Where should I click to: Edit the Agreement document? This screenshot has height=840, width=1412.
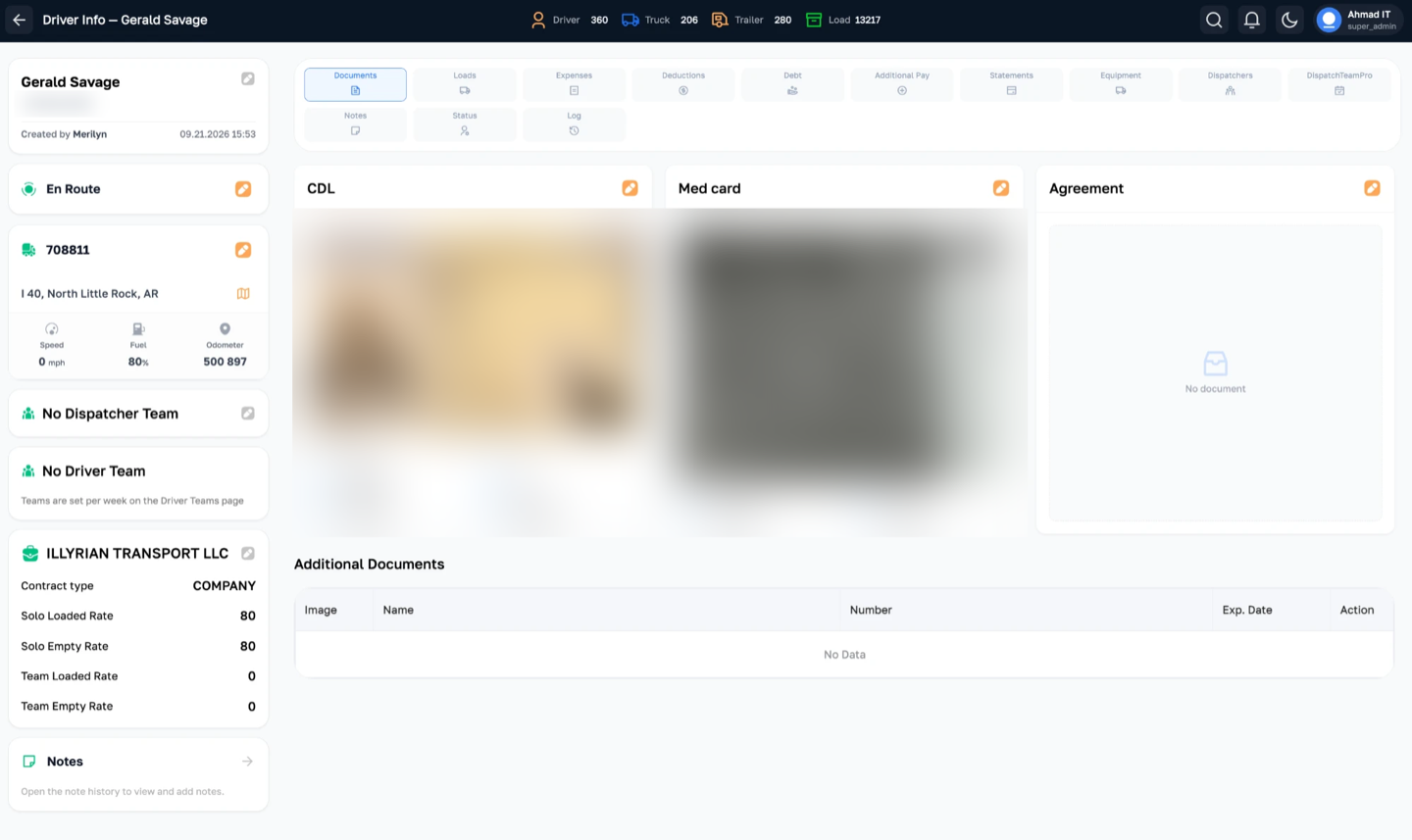click(1372, 188)
